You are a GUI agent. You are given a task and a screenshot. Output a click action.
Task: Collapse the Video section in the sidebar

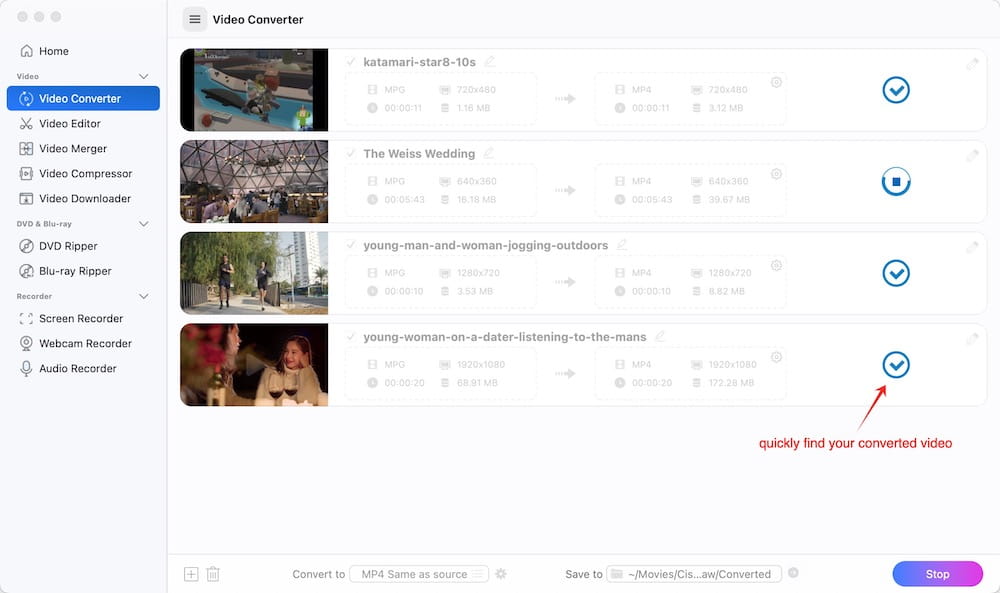[x=143, y=77]
